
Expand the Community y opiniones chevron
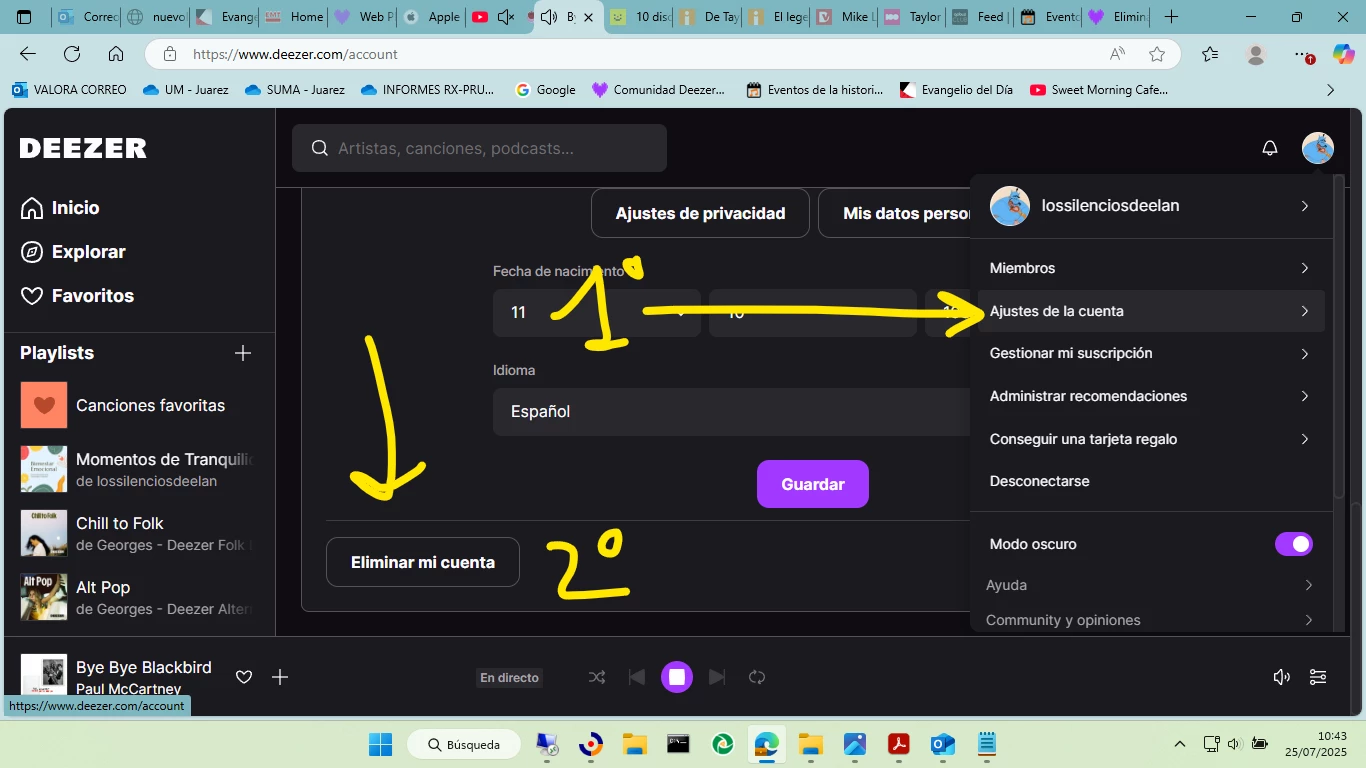click(1308, 620)
